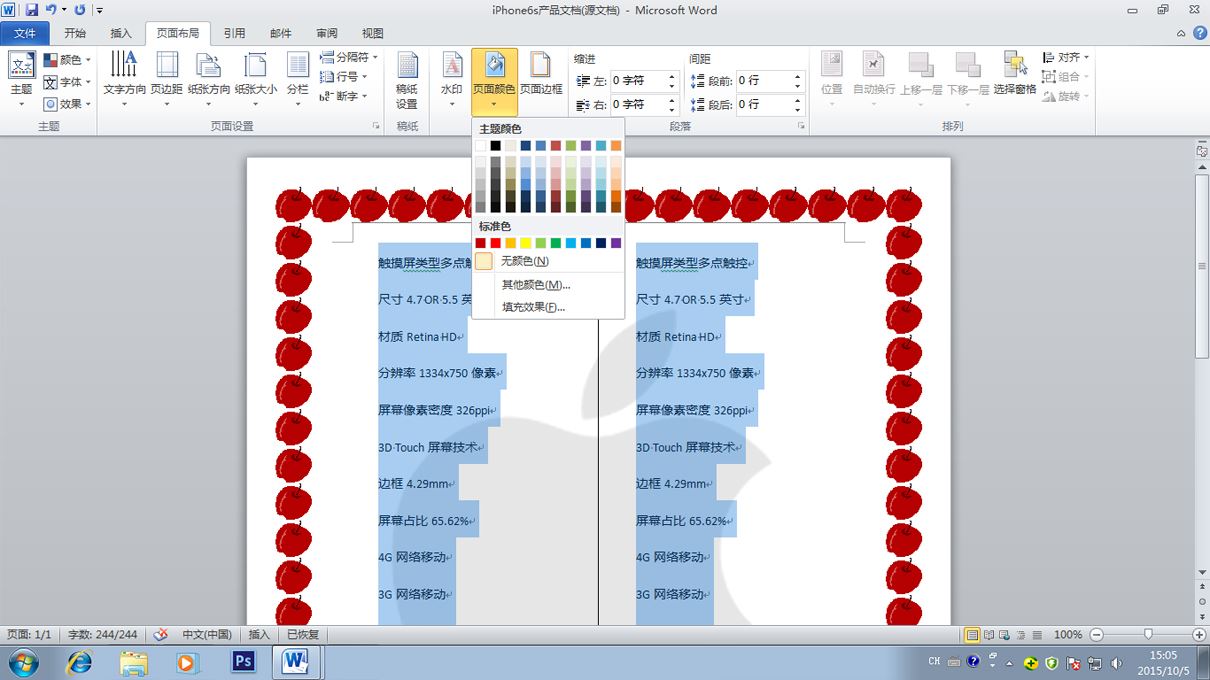Pick the black theme color swatch
The width and height of the screenshot is (1210, 680).
496,146
